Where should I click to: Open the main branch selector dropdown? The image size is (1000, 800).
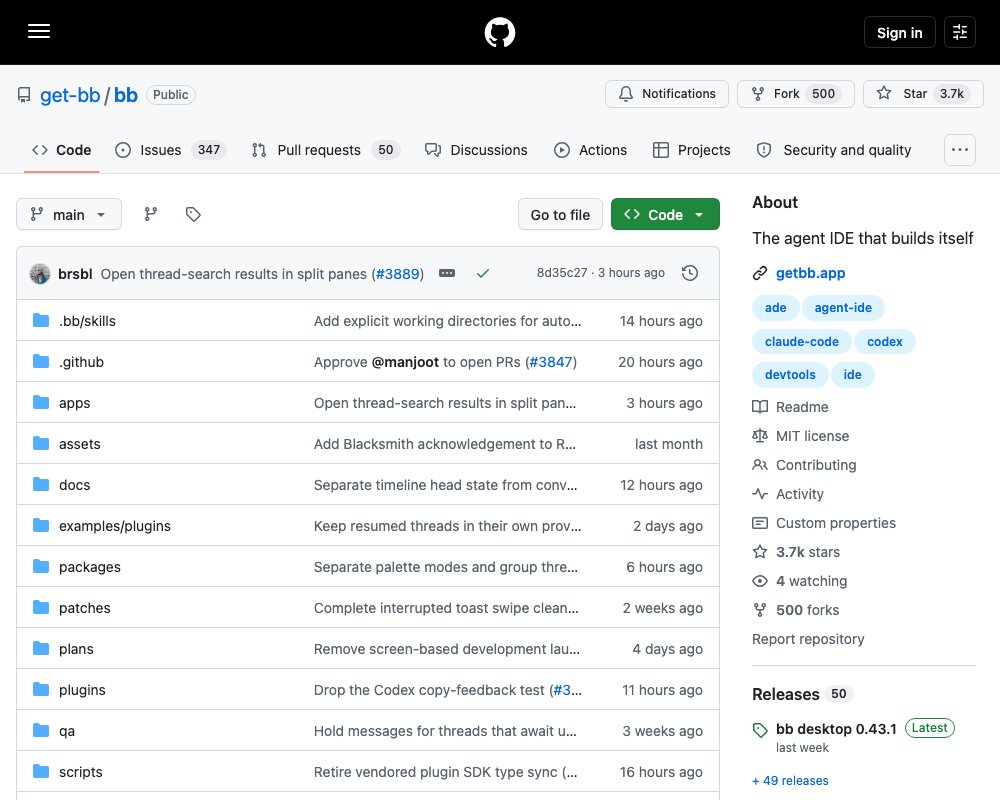point(69,214)
